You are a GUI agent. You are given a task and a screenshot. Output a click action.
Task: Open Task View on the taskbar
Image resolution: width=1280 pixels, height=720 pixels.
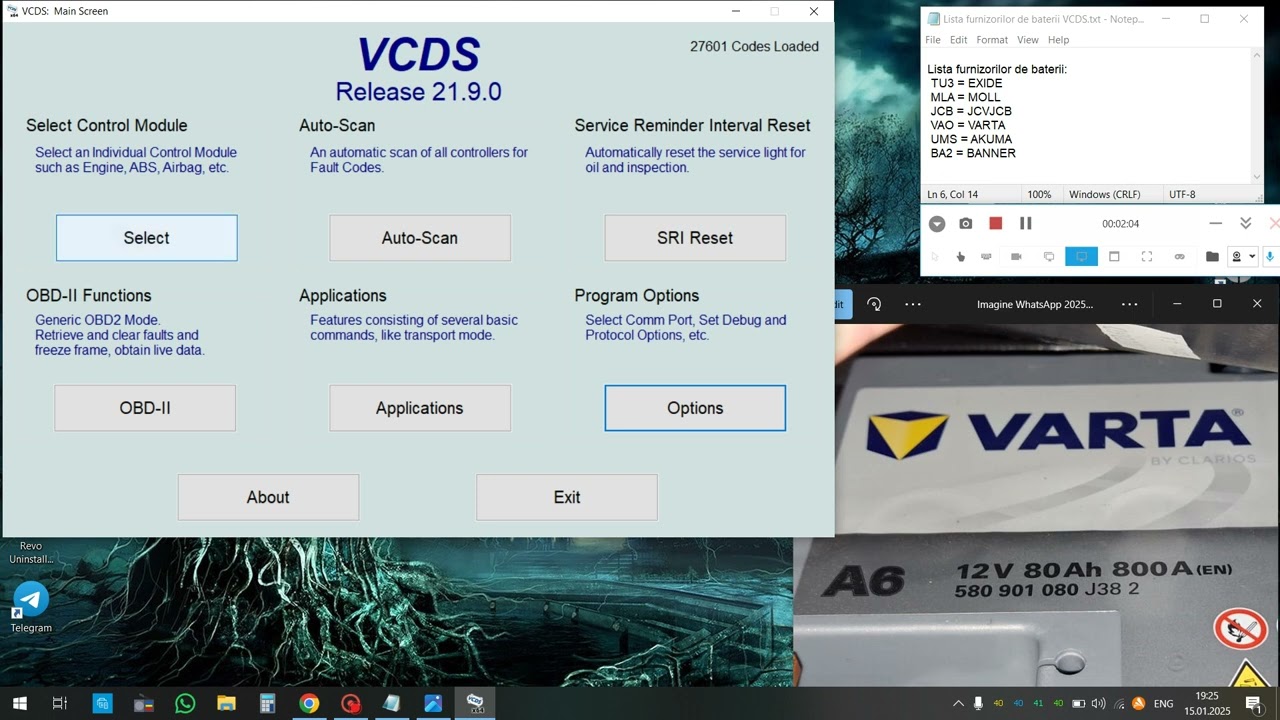60,704
